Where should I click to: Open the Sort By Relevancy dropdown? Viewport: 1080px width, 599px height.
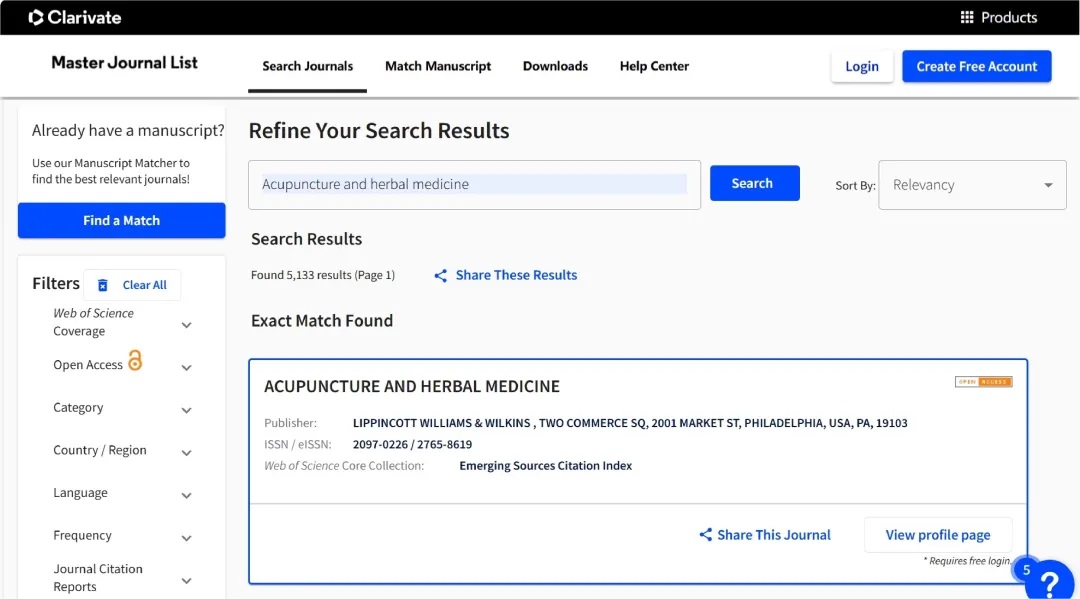[972, 185]
